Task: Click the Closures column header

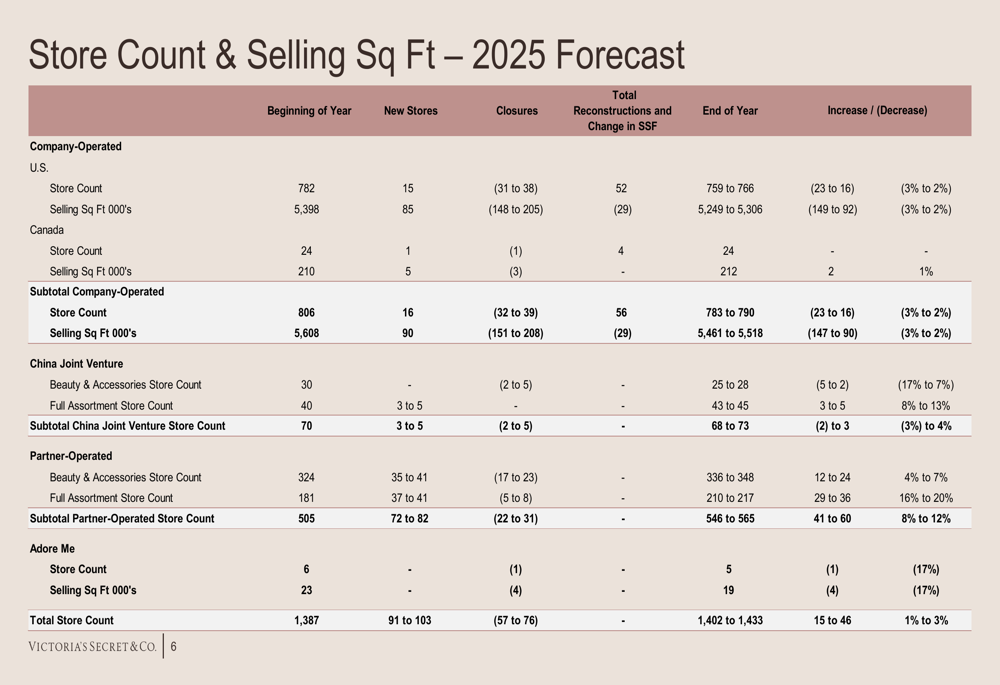Action: [517, 111]
